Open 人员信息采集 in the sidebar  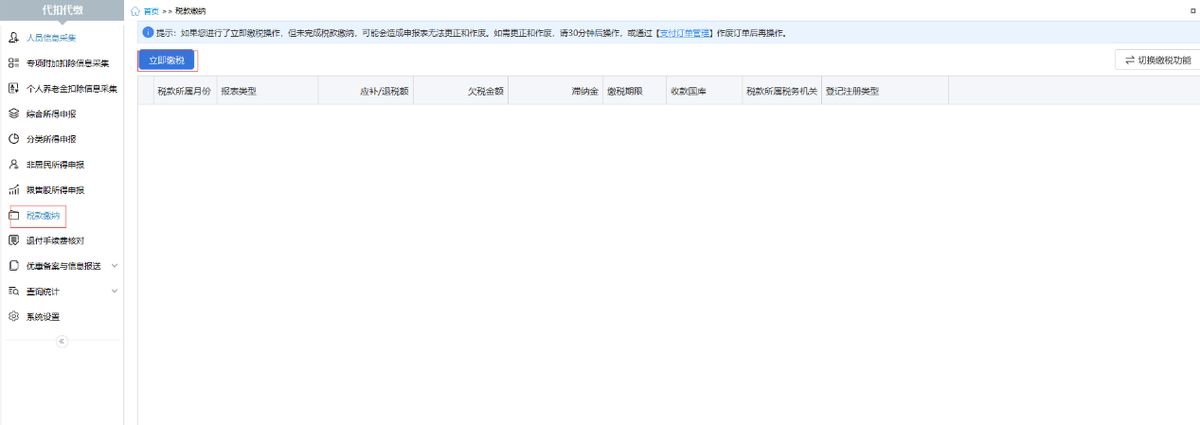click(x=50, y=38)
